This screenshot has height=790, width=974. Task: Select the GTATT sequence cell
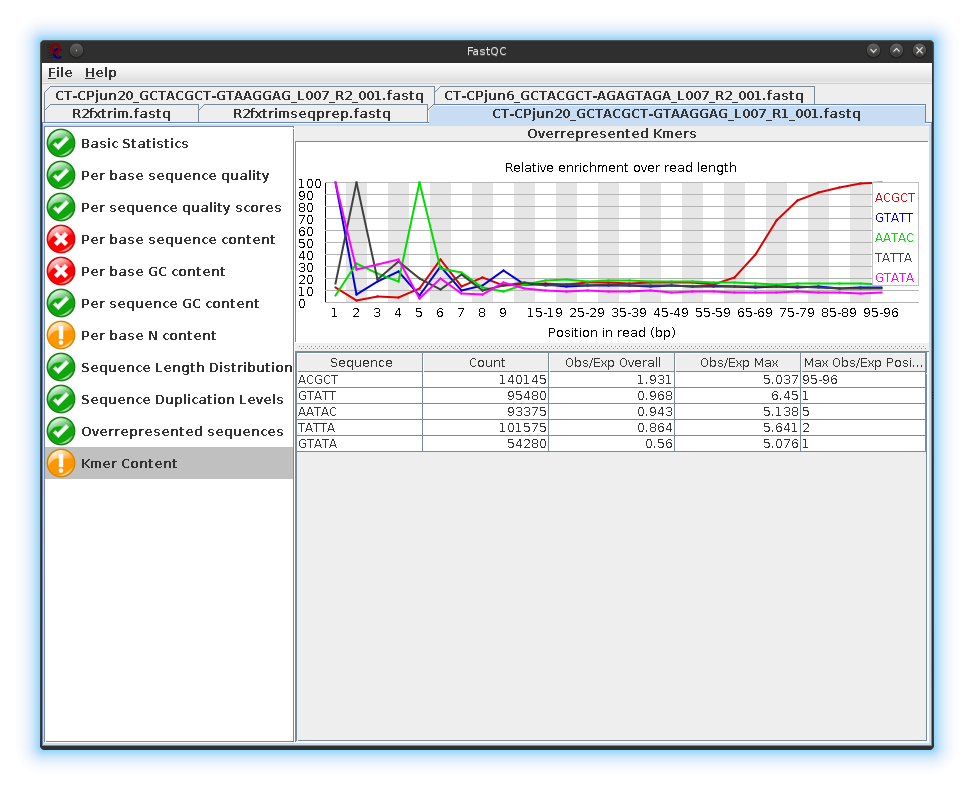(x=360, y=396)
